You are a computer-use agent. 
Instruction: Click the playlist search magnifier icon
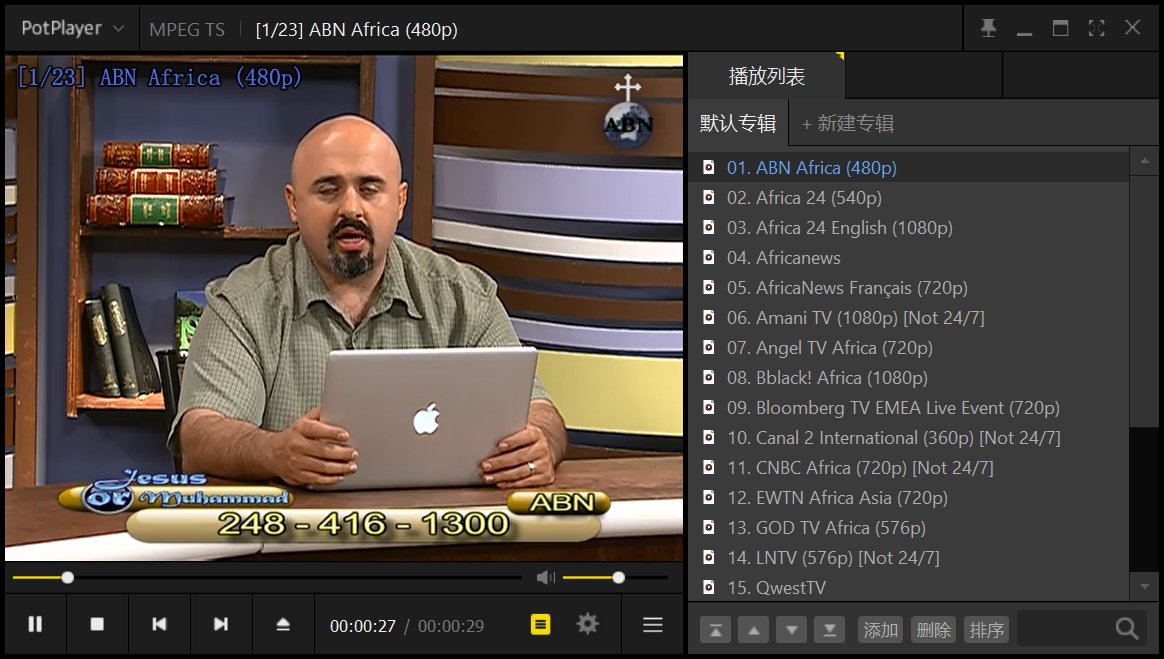point(1127,629)
